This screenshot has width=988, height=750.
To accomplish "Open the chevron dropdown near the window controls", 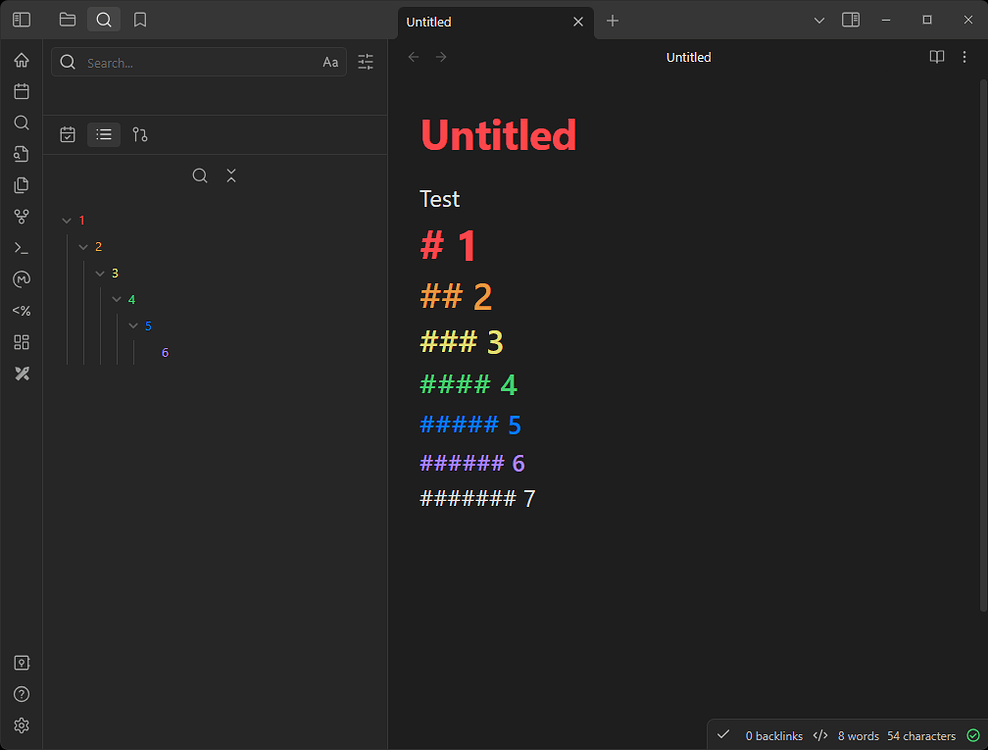I will [x=819, y=20].
